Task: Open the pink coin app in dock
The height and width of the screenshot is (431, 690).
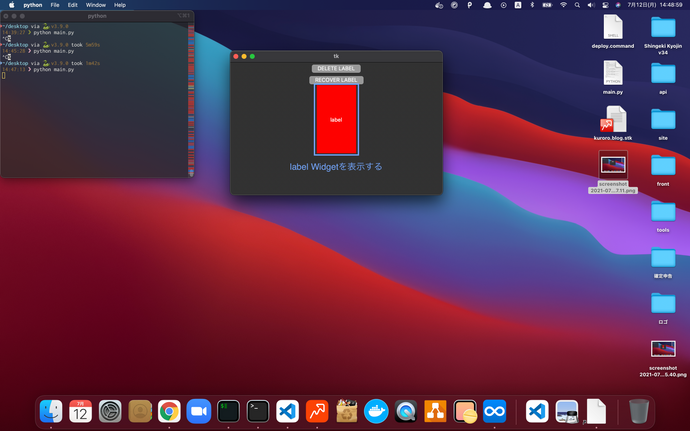Action: [x=465, y=411]
